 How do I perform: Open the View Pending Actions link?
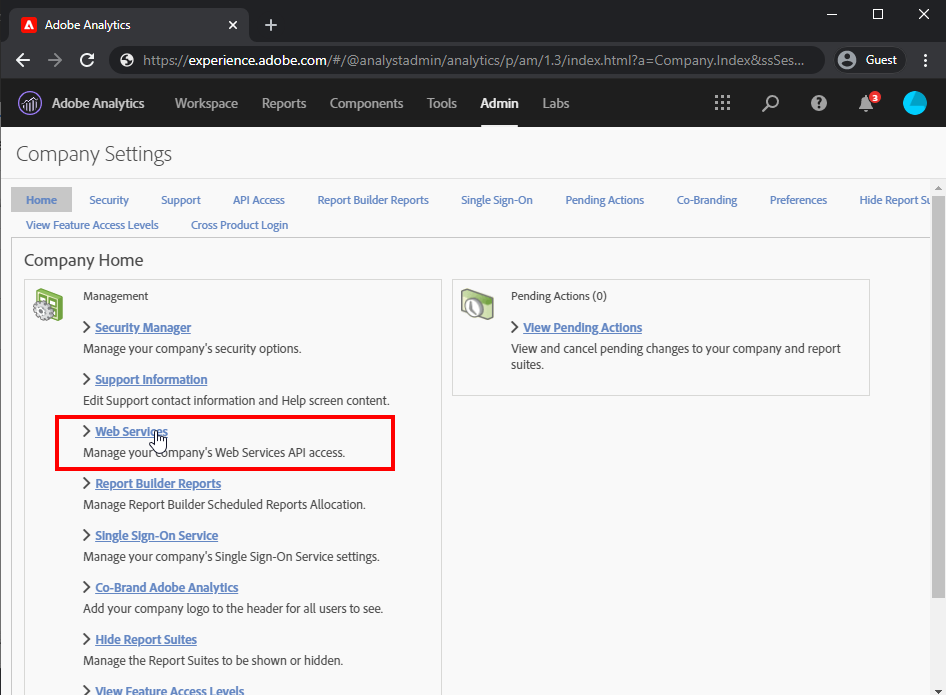click(583, 328)
